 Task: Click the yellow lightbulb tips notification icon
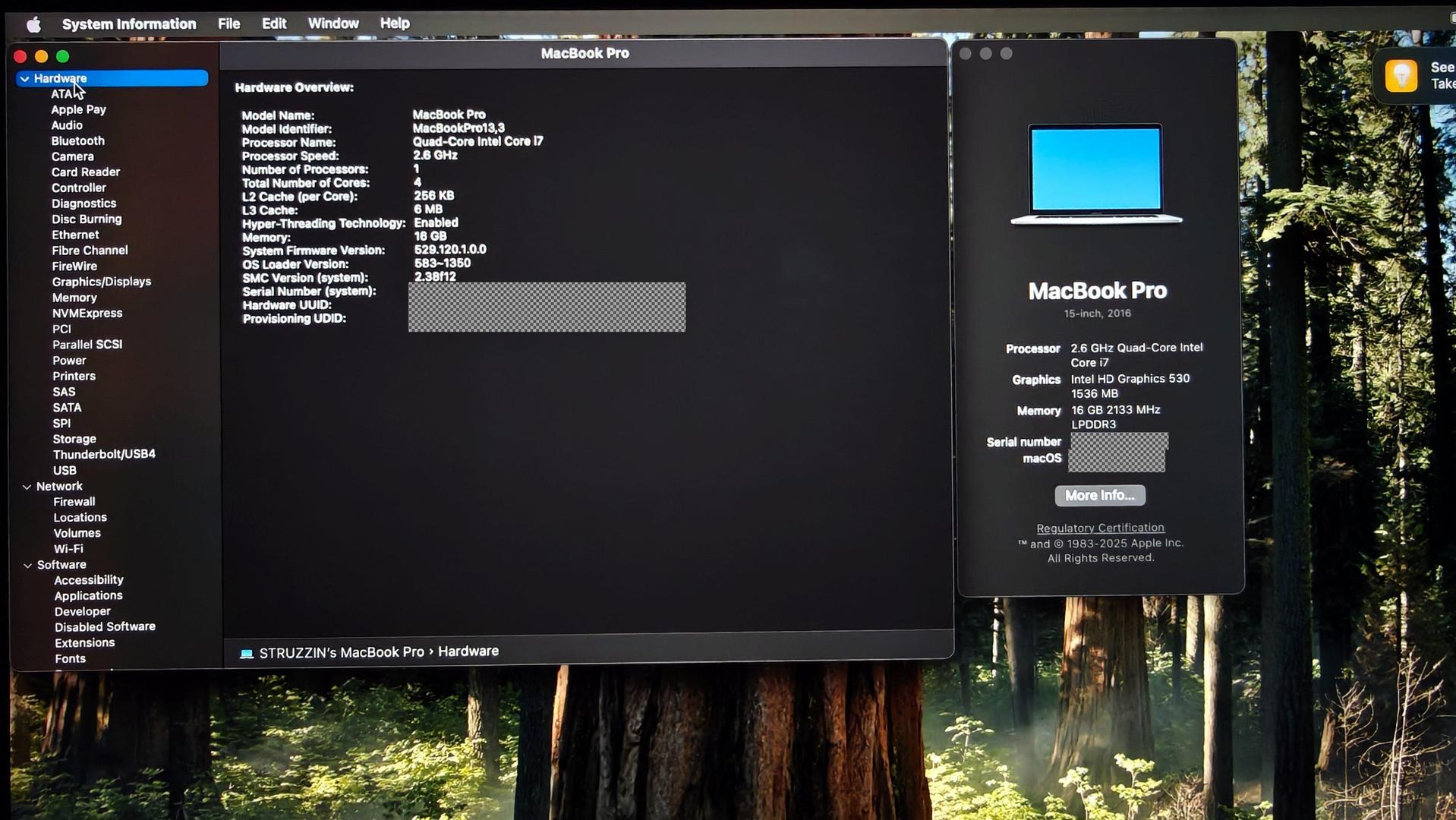pos(1401,76)
